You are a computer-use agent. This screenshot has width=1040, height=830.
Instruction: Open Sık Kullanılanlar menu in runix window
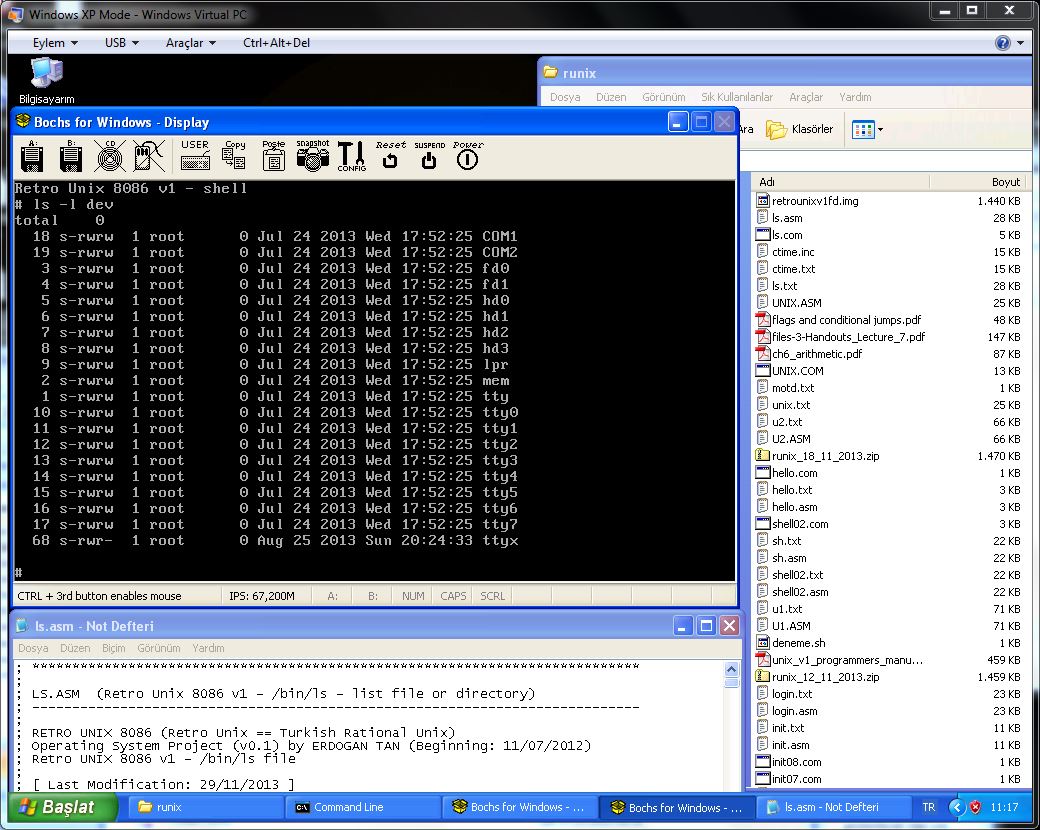[x=737, y=97]
